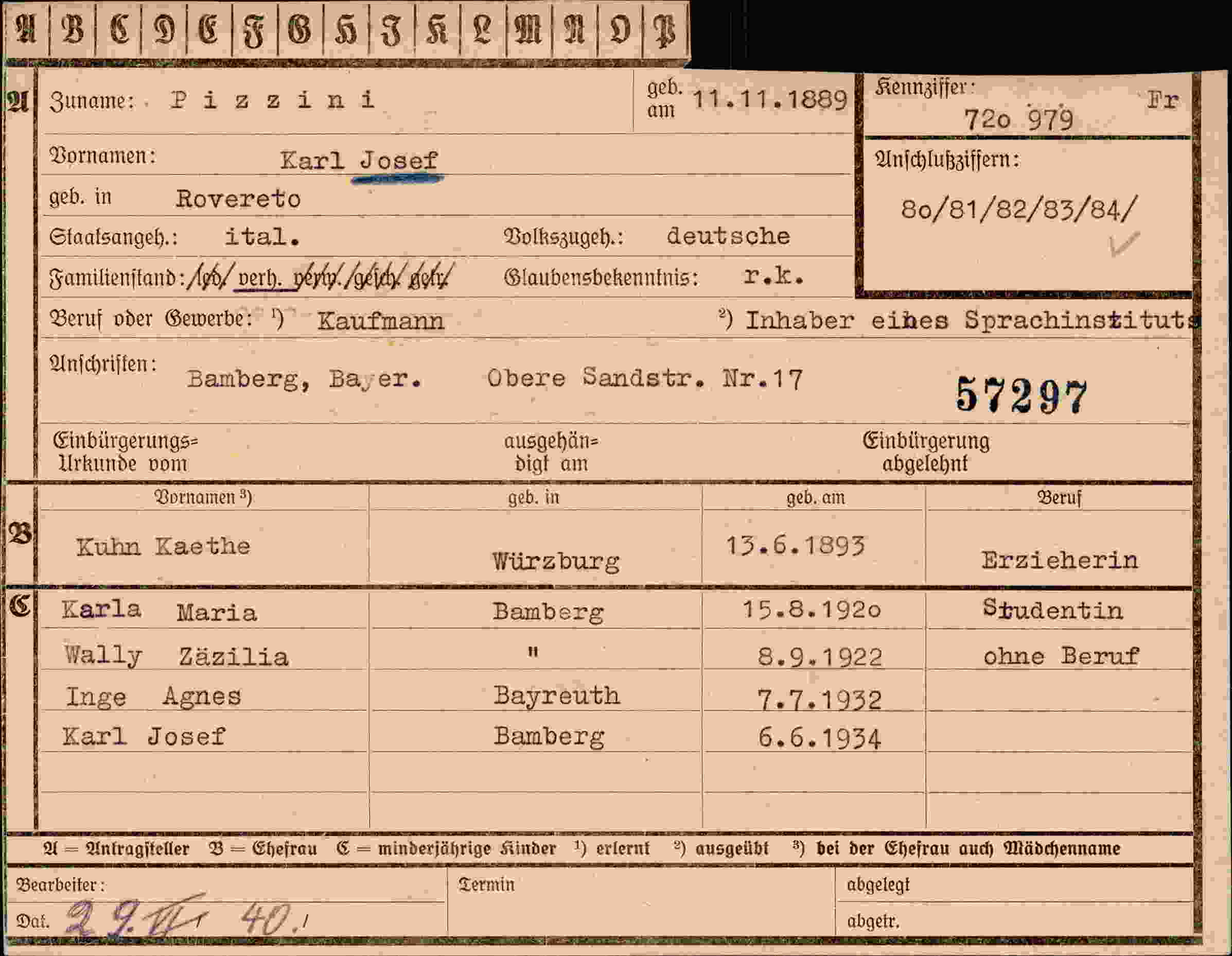1232x956 pixels.
Task: Click "Einbürgerungs-Urkunde vom" label
Action: [126, 452]
